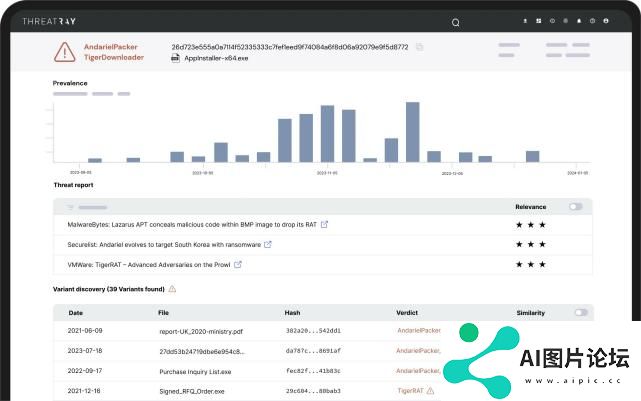
Task: Click the Threat report section heading
Action: [74, 185]
